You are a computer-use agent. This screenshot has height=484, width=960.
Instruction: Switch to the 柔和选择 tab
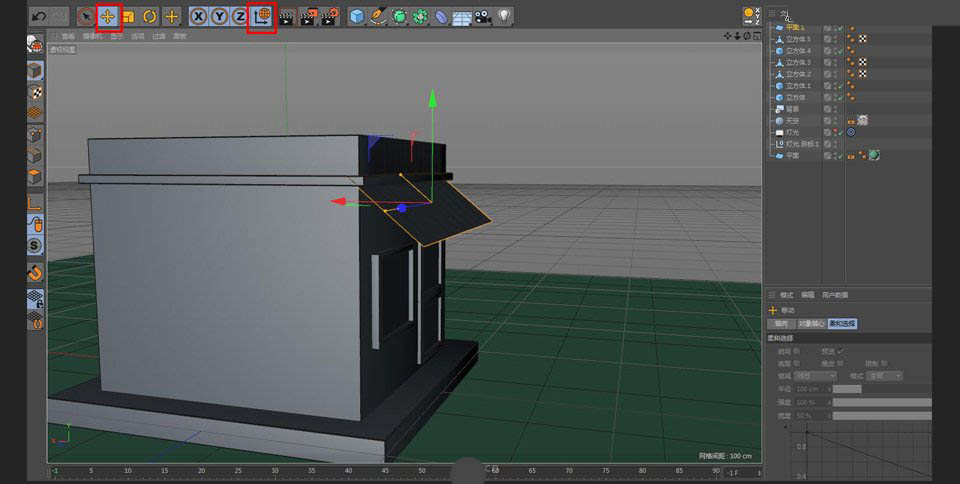(x=842, y=323)
